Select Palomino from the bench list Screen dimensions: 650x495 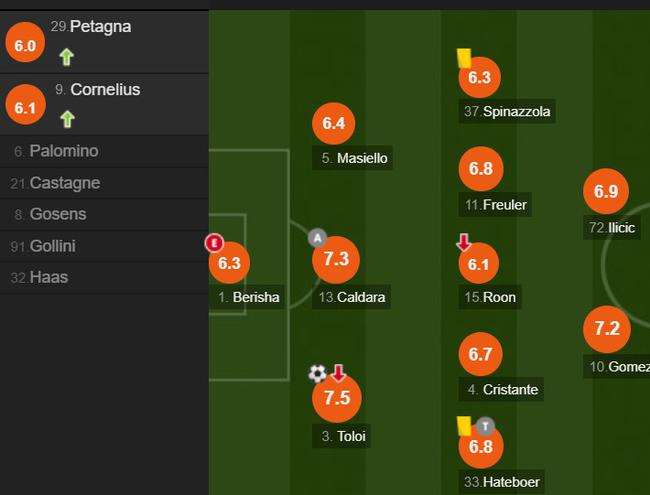(64, 151)
